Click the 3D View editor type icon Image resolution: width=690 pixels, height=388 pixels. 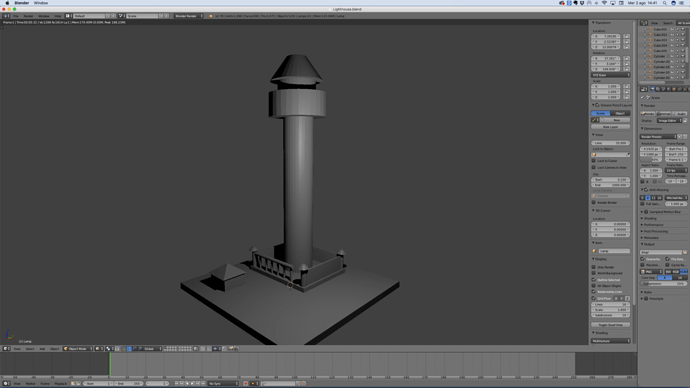click(6, 349)
